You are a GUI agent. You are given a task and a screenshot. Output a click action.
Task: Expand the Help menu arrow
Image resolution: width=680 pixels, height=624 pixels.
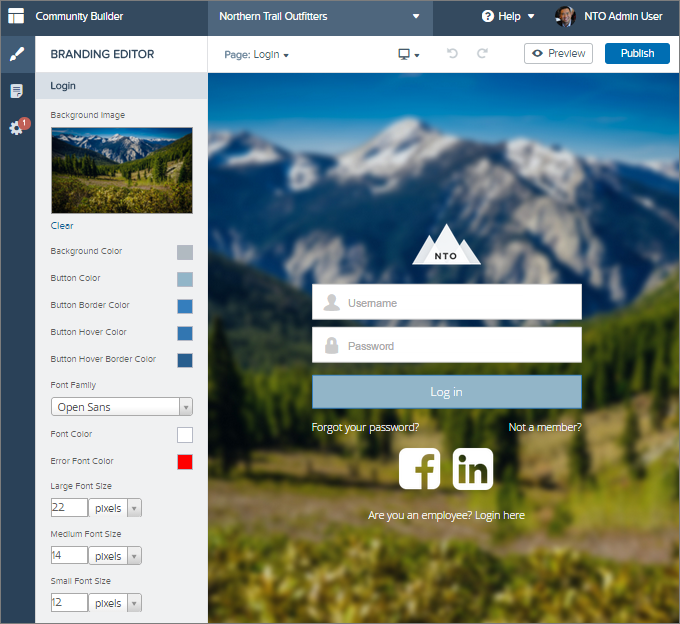tap(531, 16)
